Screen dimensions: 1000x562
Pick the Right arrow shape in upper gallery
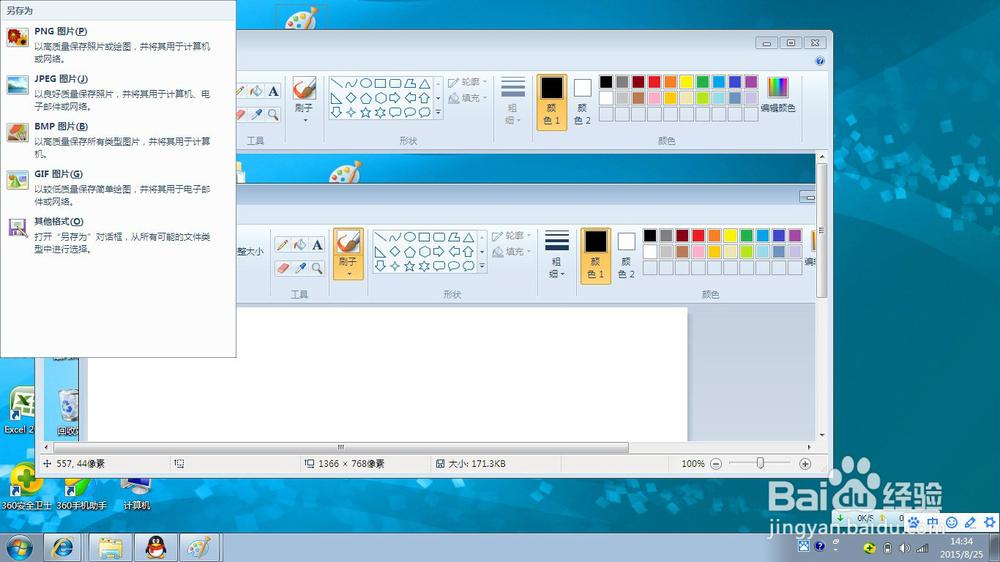coord(395,98)
